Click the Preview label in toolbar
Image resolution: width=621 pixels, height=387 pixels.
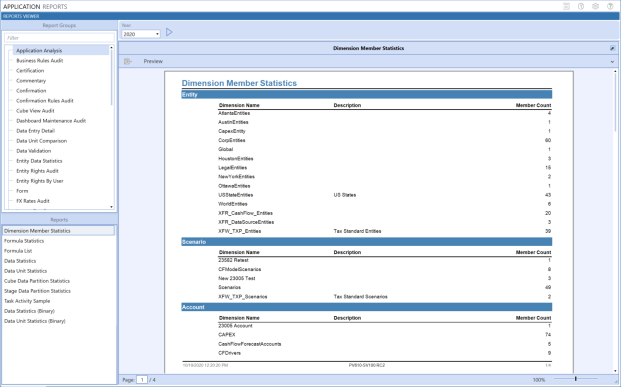coord(153,61)
